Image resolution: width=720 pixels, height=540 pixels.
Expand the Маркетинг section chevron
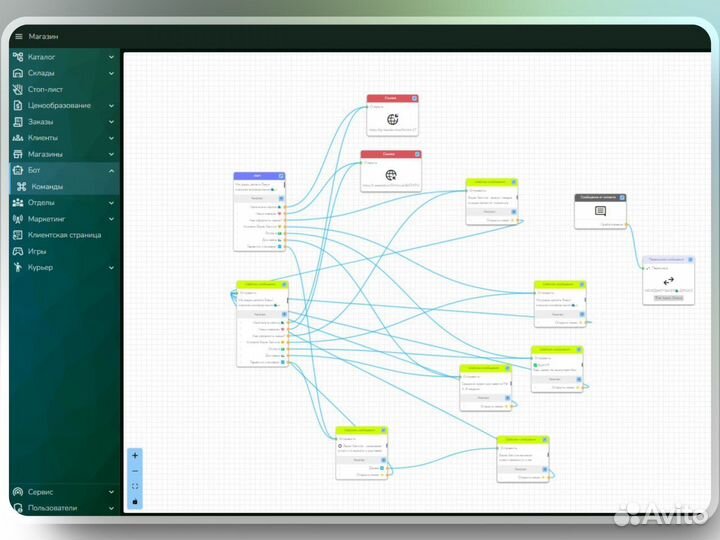[111, 219]
